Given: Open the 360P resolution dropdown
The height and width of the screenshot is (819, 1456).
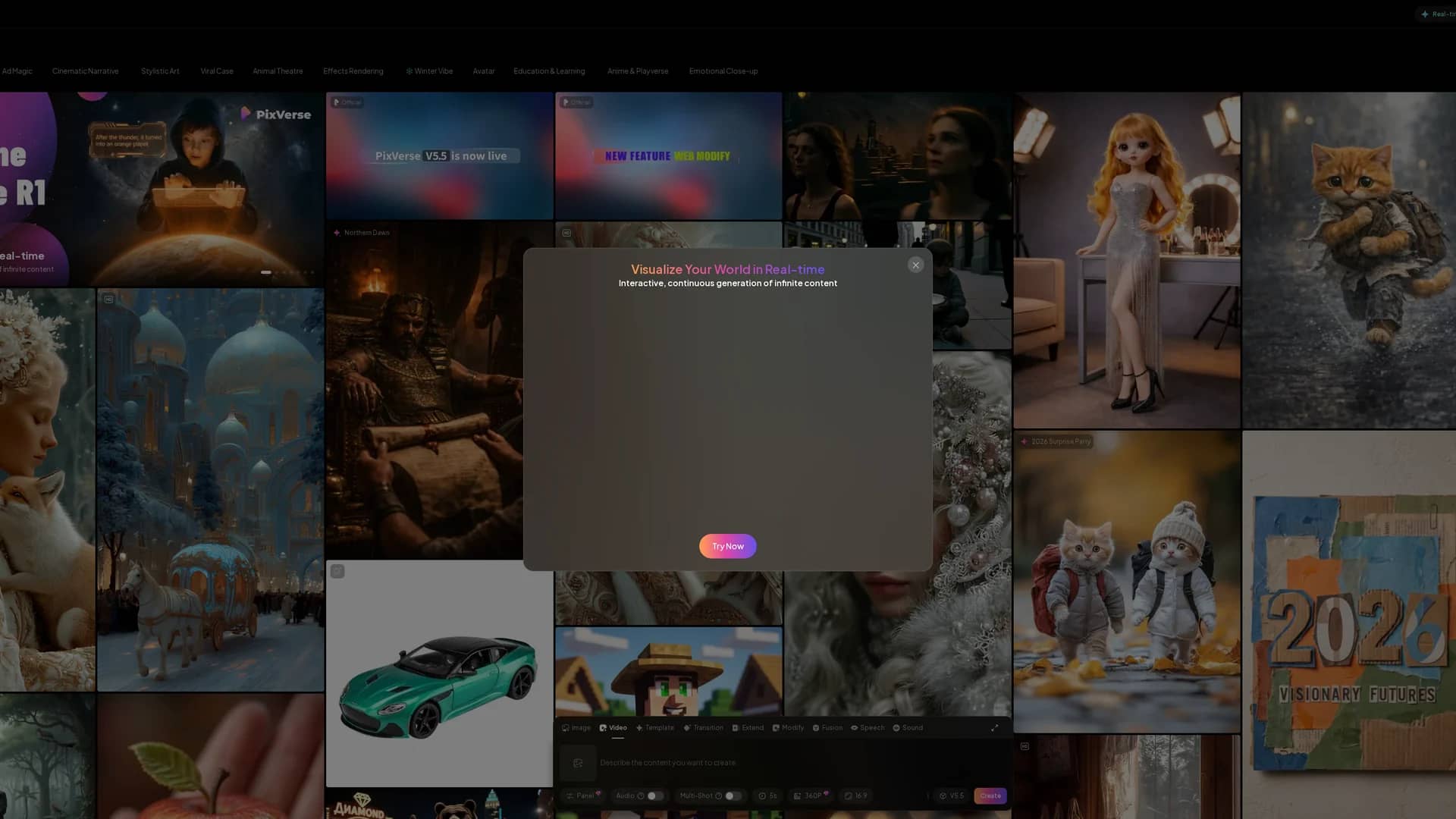Looking at the screenshot, I should (x=811, y=795).
